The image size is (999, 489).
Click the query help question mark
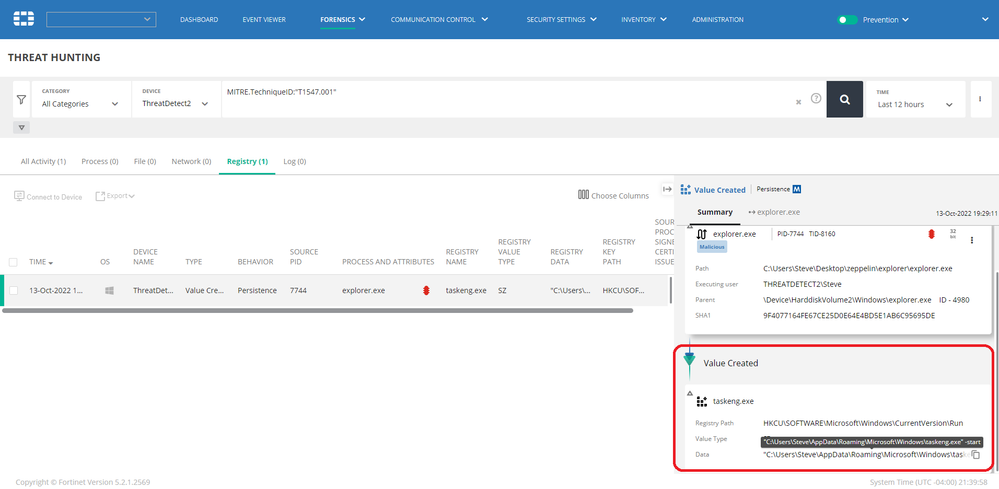tap(816, 99)
